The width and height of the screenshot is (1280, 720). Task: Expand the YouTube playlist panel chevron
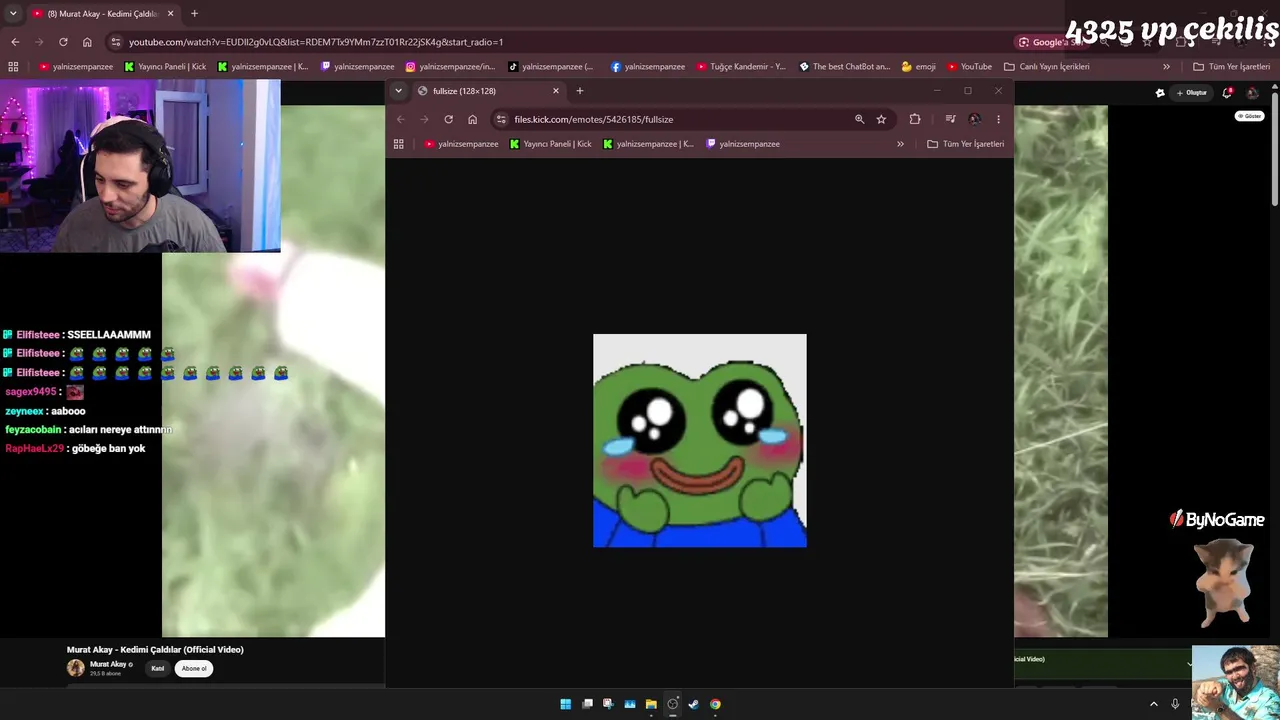(x=1189, y=663)
